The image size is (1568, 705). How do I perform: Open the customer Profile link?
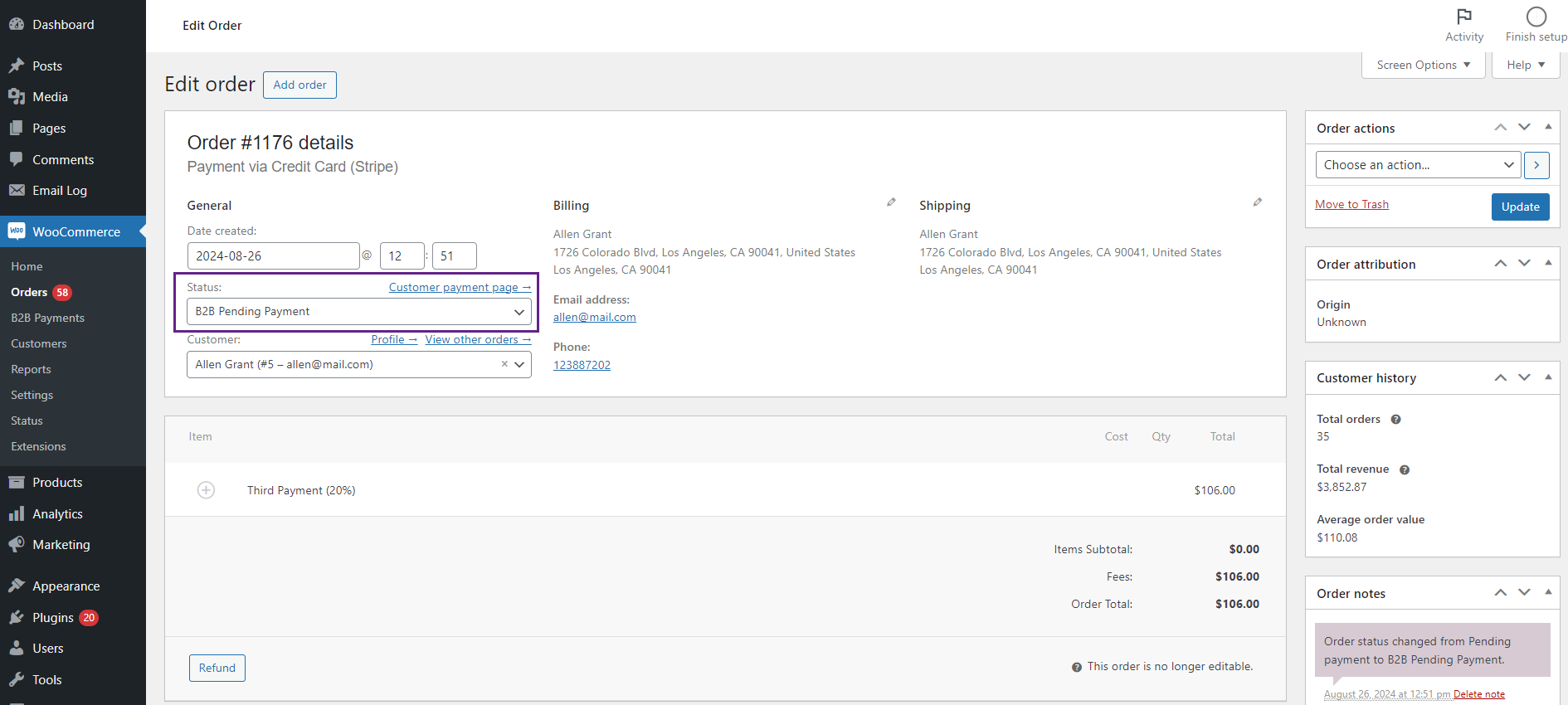click(x=394, y=339)
